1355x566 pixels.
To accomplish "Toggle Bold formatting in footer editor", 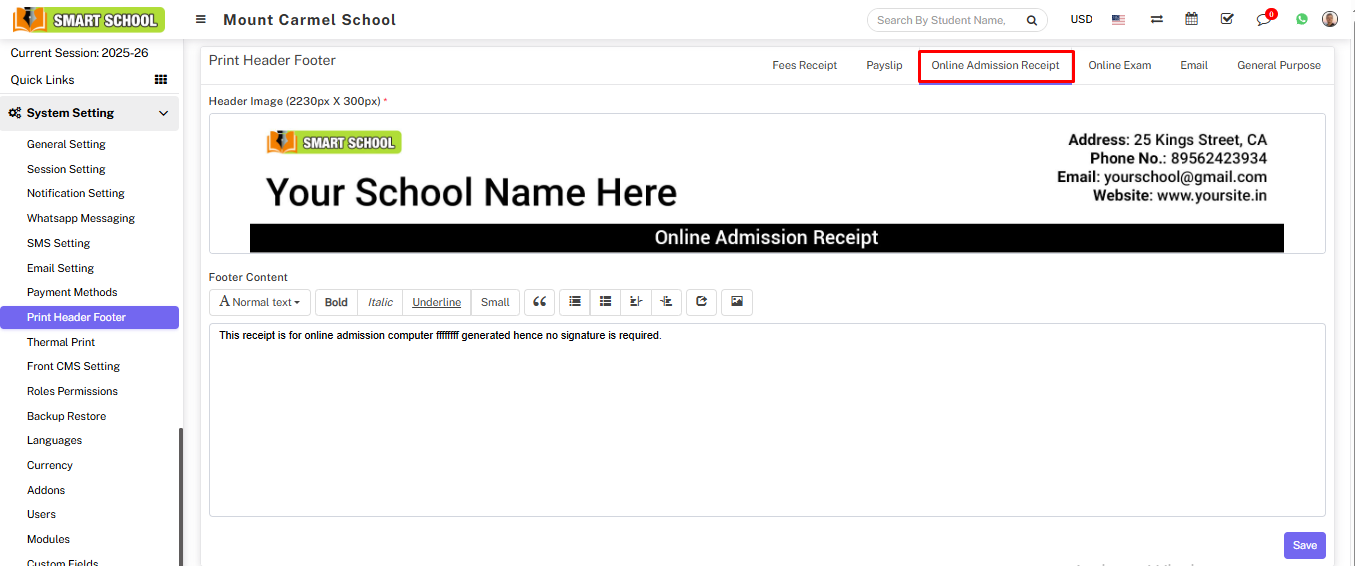I will point(336,302).
